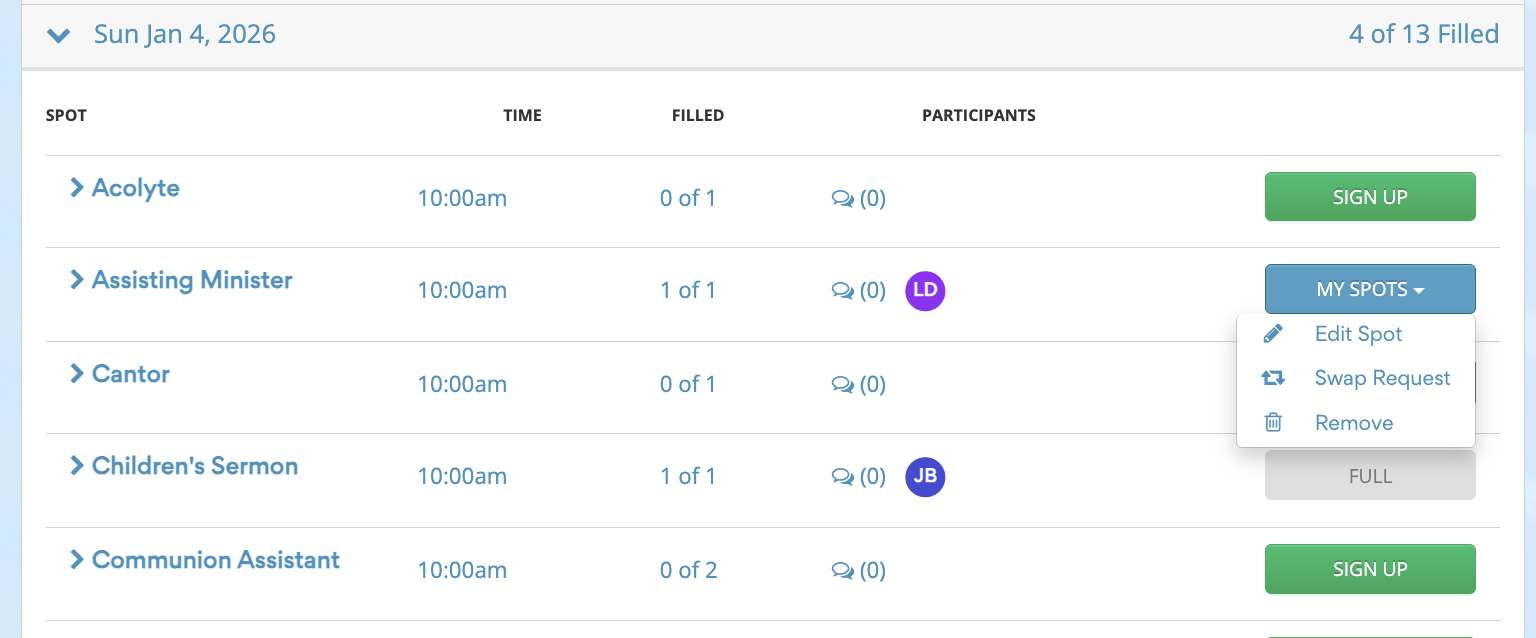Screen dimensions: 1536x638
Task: Click the pencil icon beside Edit Spot
Action: click(x=1273, y=334)
